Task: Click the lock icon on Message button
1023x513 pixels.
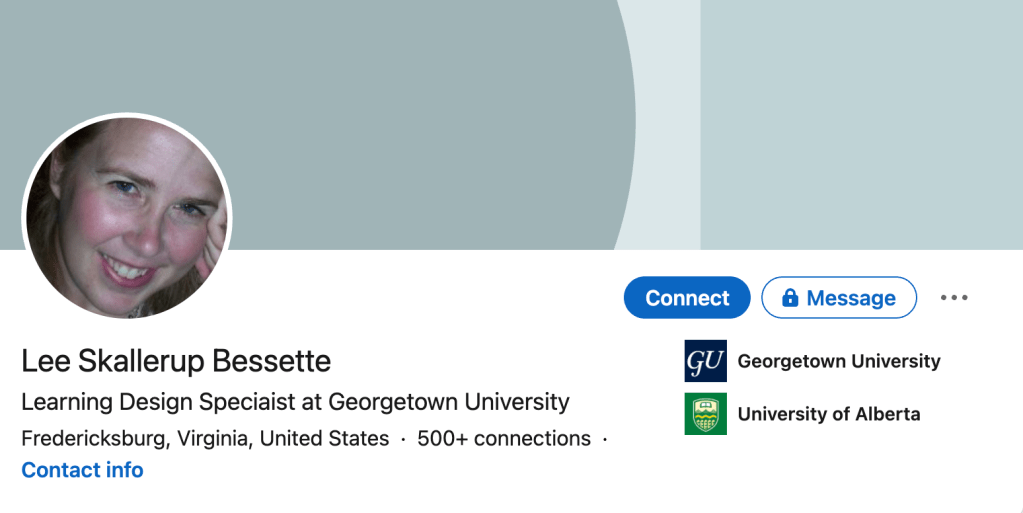Action: click(790, 298)
